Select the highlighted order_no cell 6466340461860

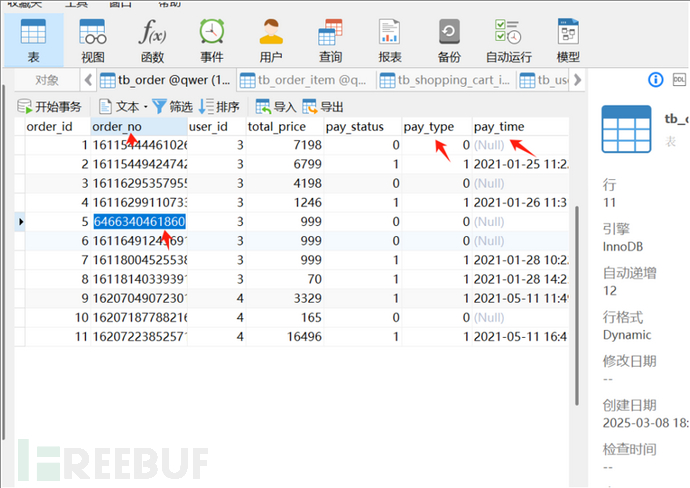coord(139,221)
